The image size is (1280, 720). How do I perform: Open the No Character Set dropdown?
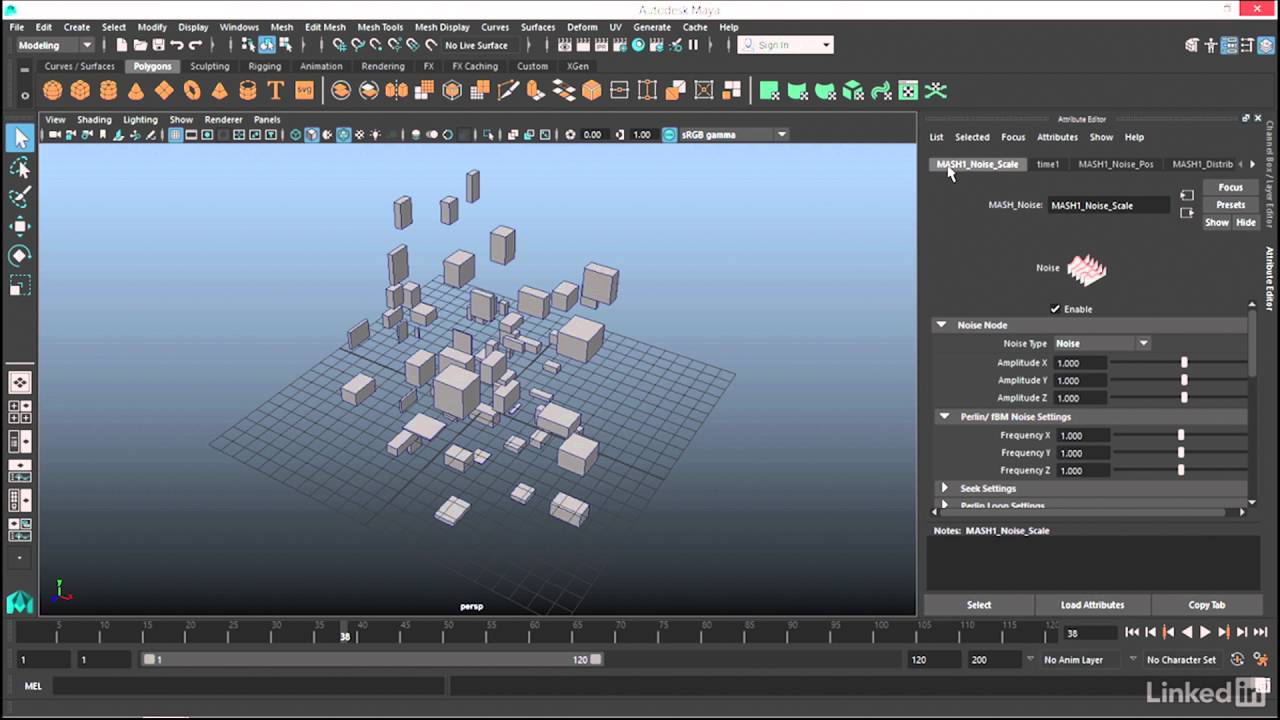pyautogui.click(x=1181, y=660)
